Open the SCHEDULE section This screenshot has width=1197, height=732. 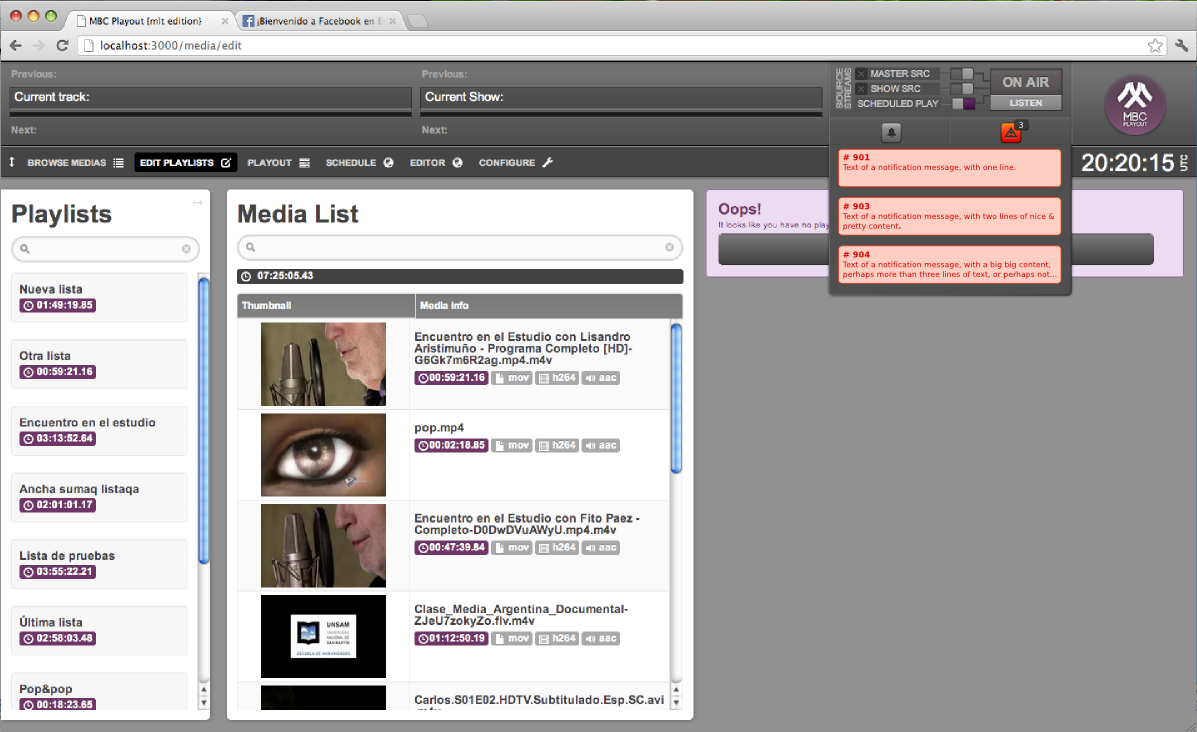click(359, 163)
